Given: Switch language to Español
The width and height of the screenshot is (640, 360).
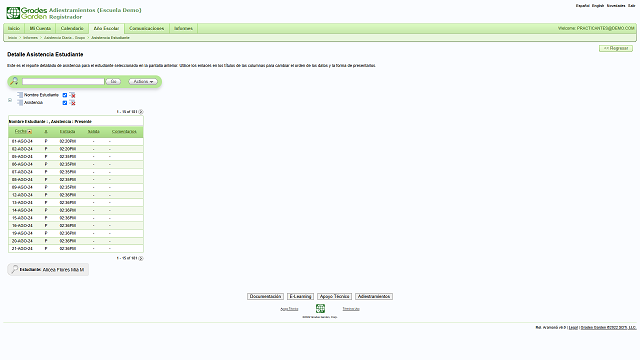Looking at the screenshot, I should [x=582, y=6].
